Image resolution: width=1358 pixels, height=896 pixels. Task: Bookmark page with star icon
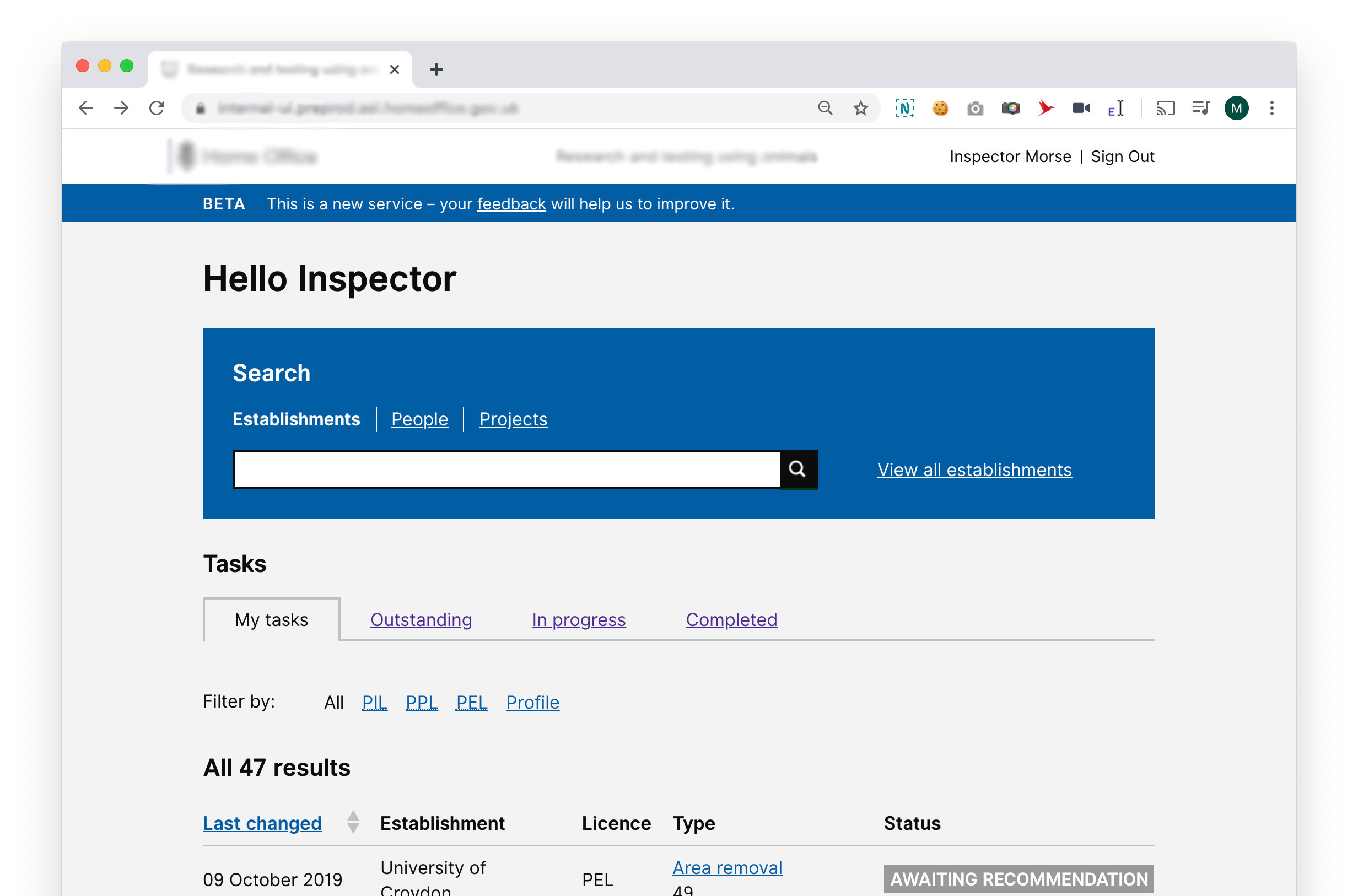pyautogui.click(x=860, y=108)
